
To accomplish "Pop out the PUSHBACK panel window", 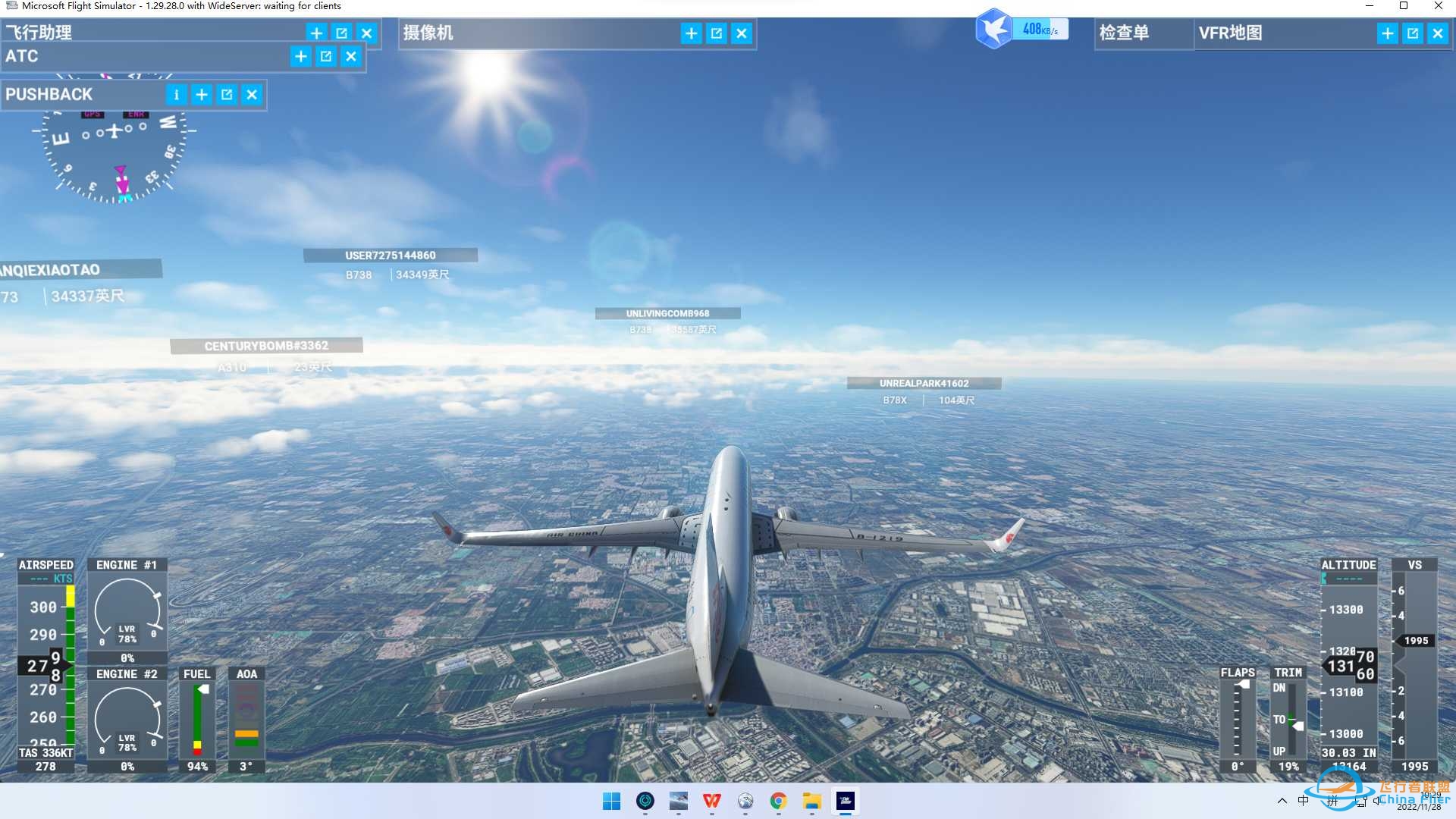I will coord(227,95).
